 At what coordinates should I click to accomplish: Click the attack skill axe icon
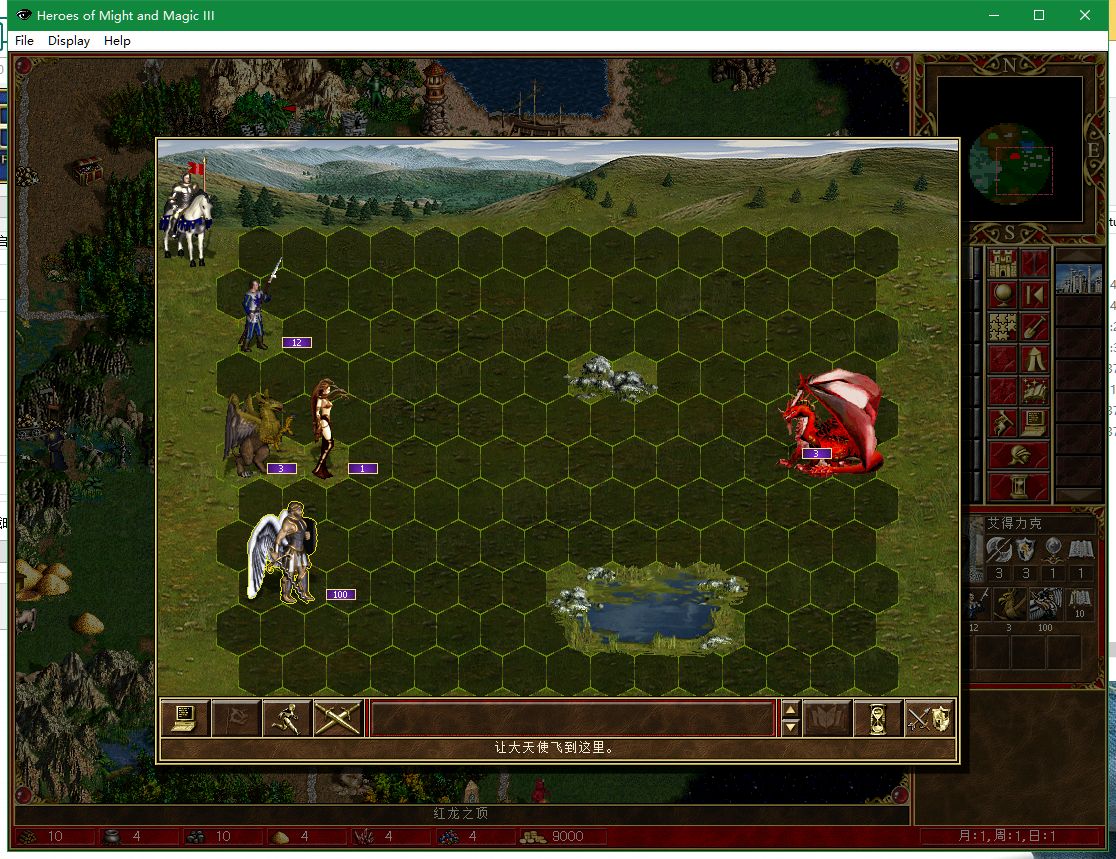click(999, 550)
